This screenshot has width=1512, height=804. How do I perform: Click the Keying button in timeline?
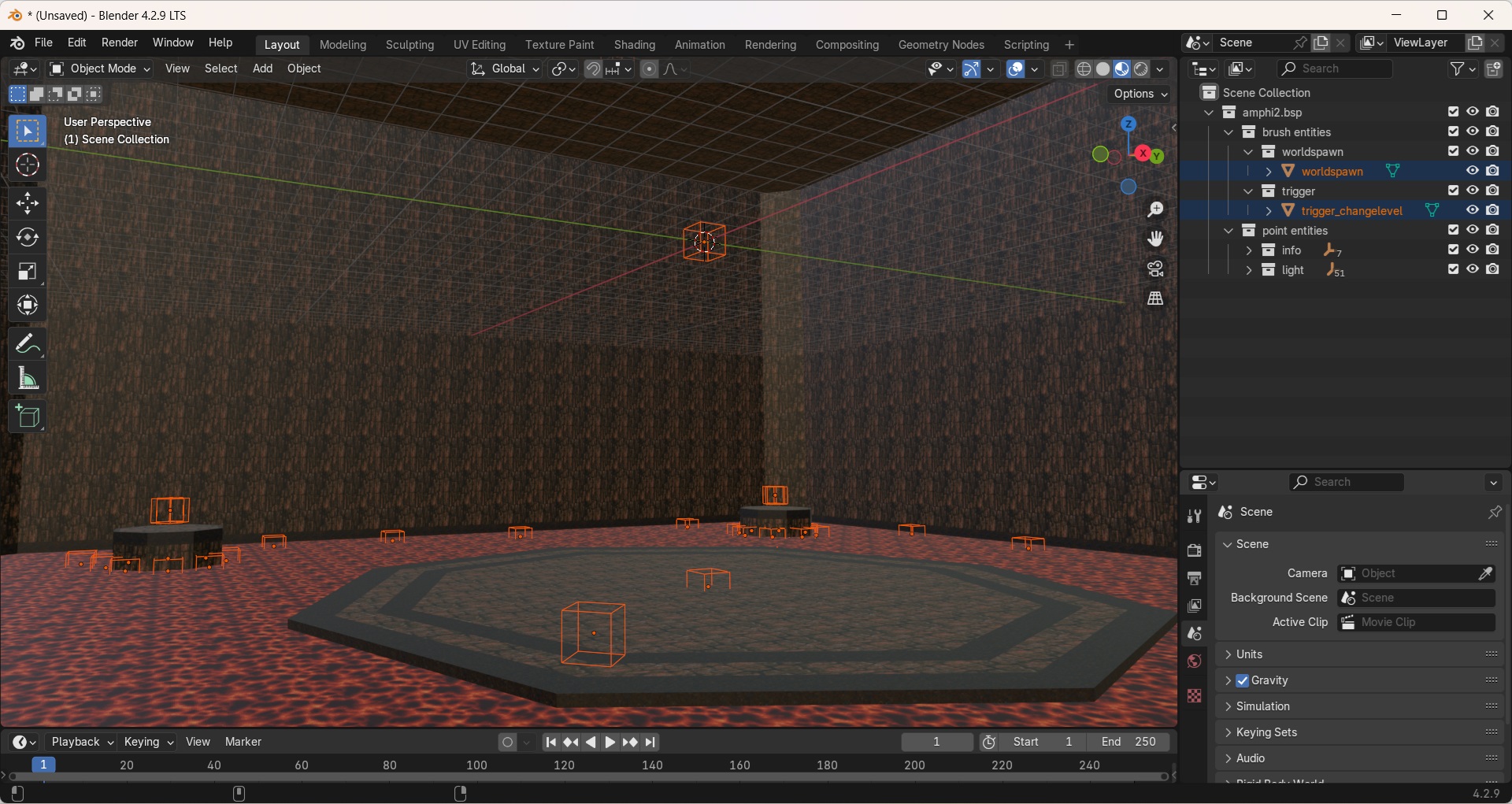point(149,743)
